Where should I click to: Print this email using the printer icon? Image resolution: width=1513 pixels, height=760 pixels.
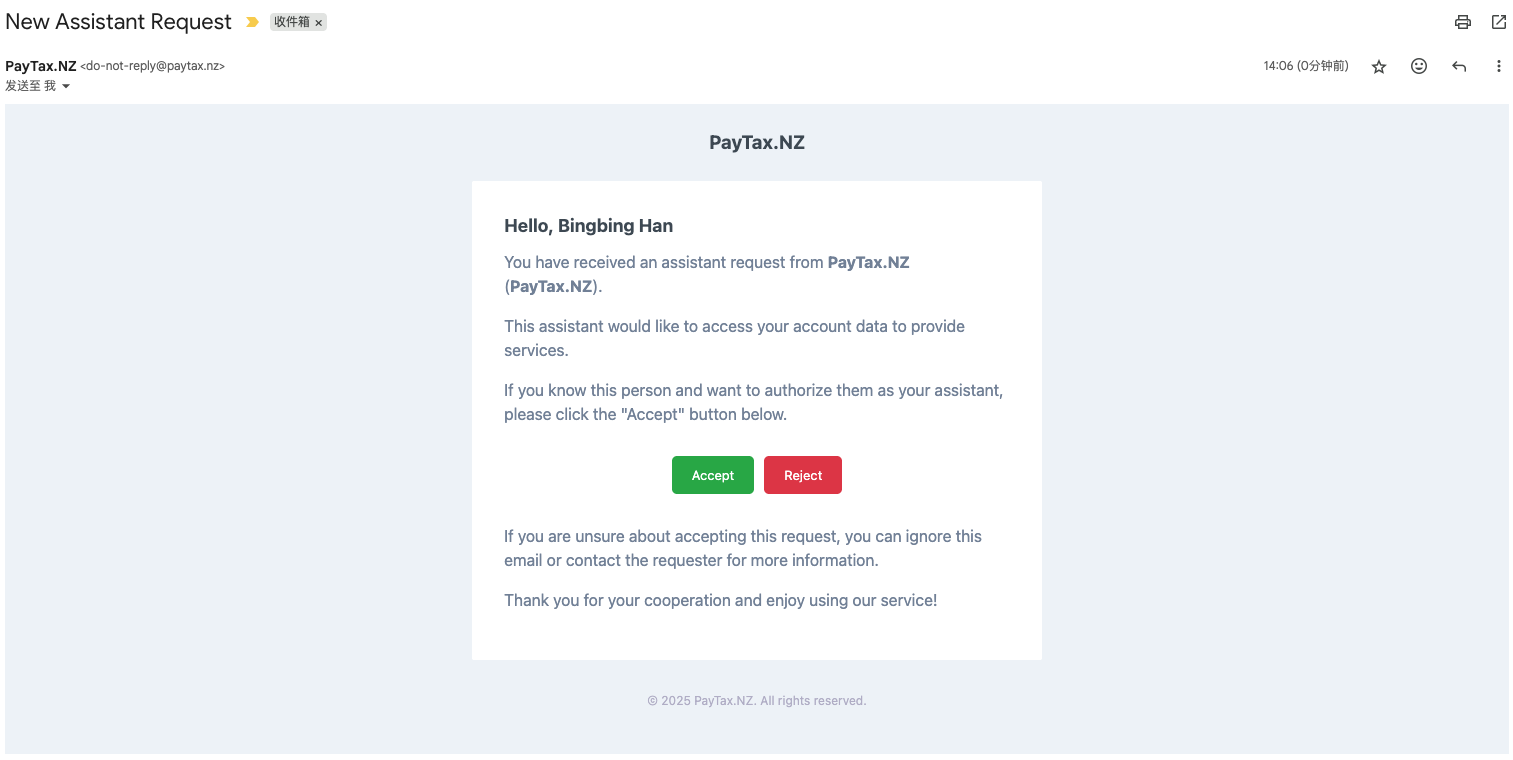(x=1463, y=22)
